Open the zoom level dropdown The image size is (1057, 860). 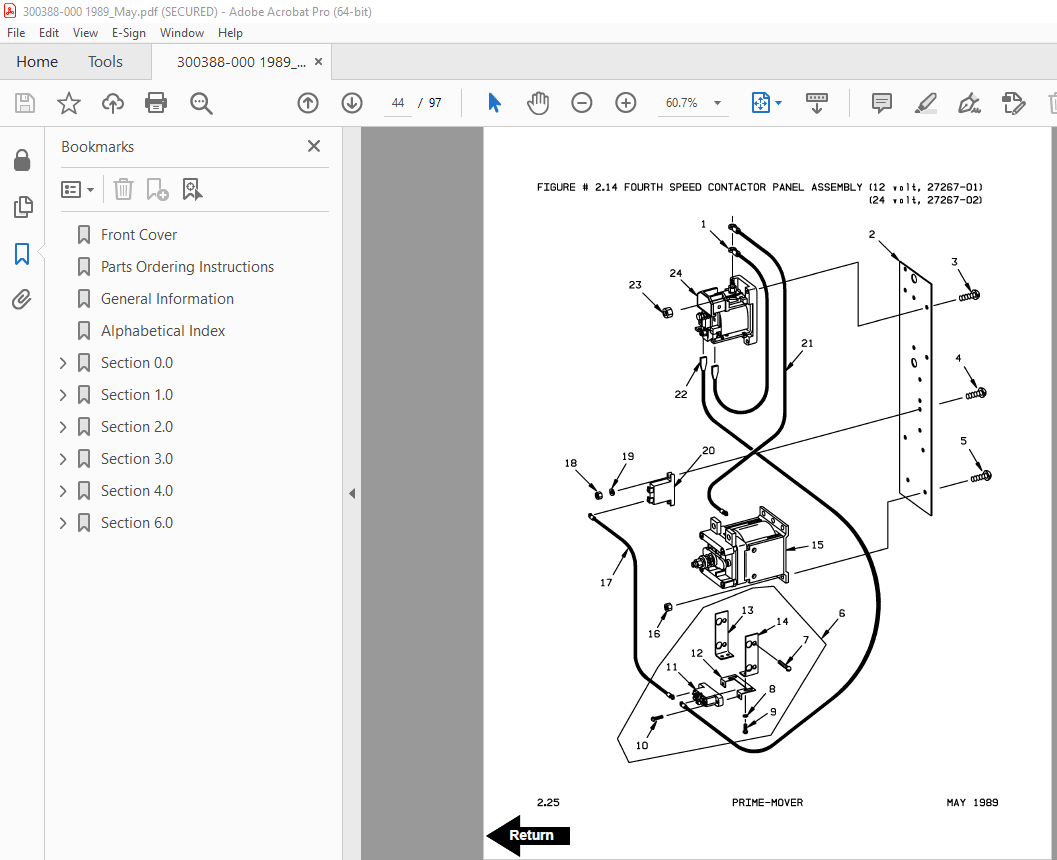(x=718, y=103)
